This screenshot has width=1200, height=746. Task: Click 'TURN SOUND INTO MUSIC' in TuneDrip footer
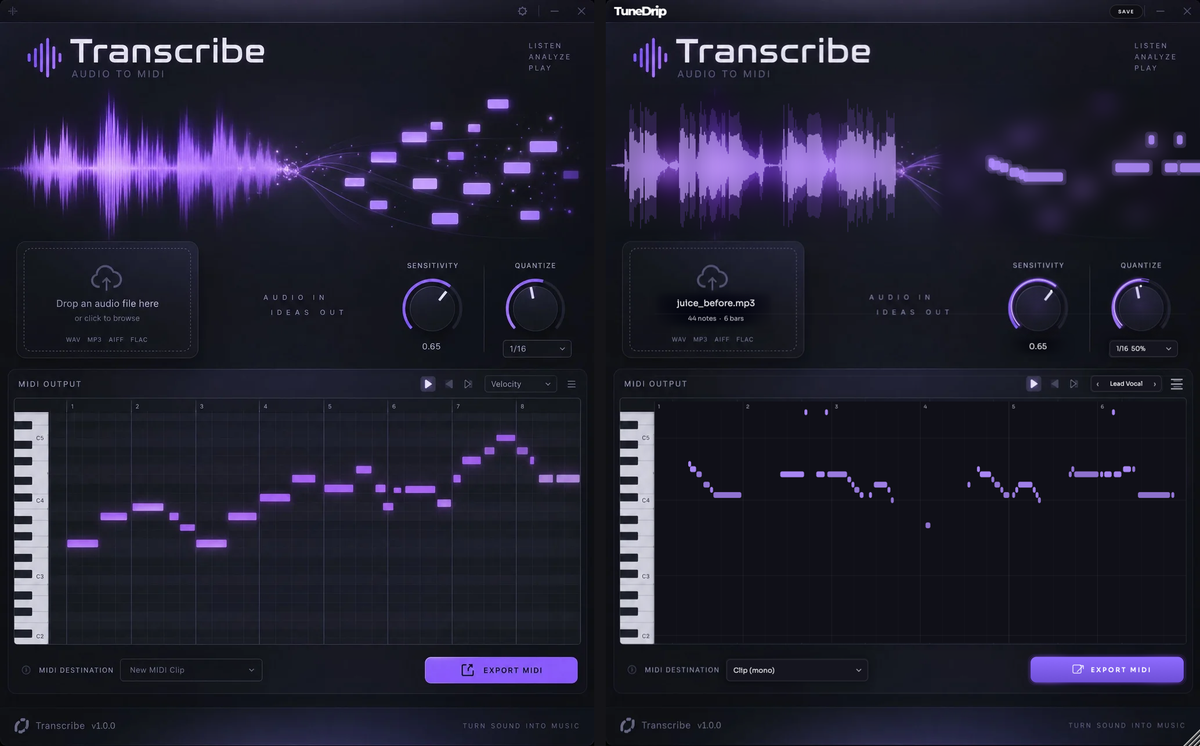tap(1126, 725)
